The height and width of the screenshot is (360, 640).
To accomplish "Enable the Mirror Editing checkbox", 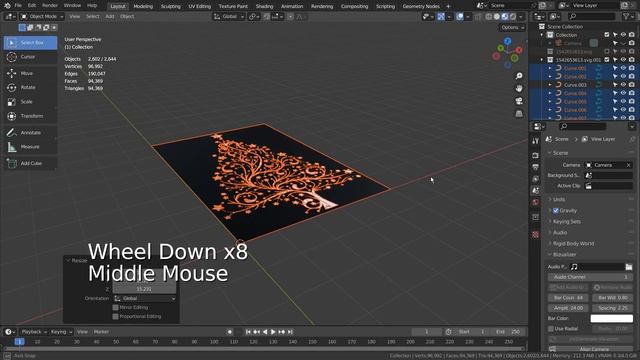I will [x=116, y=307].
